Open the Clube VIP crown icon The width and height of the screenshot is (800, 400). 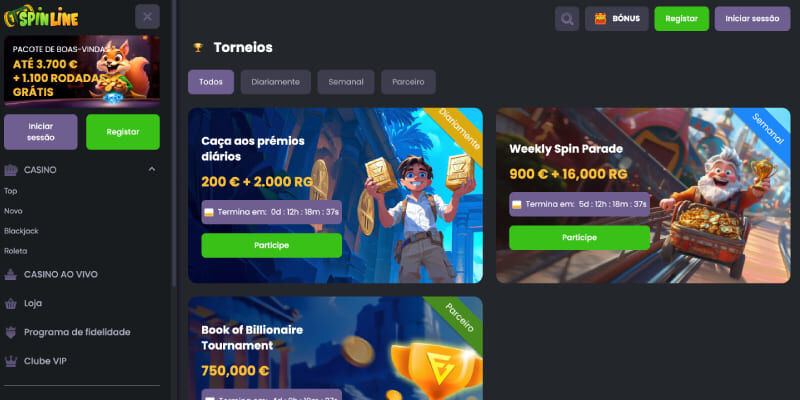pos(11,361)
